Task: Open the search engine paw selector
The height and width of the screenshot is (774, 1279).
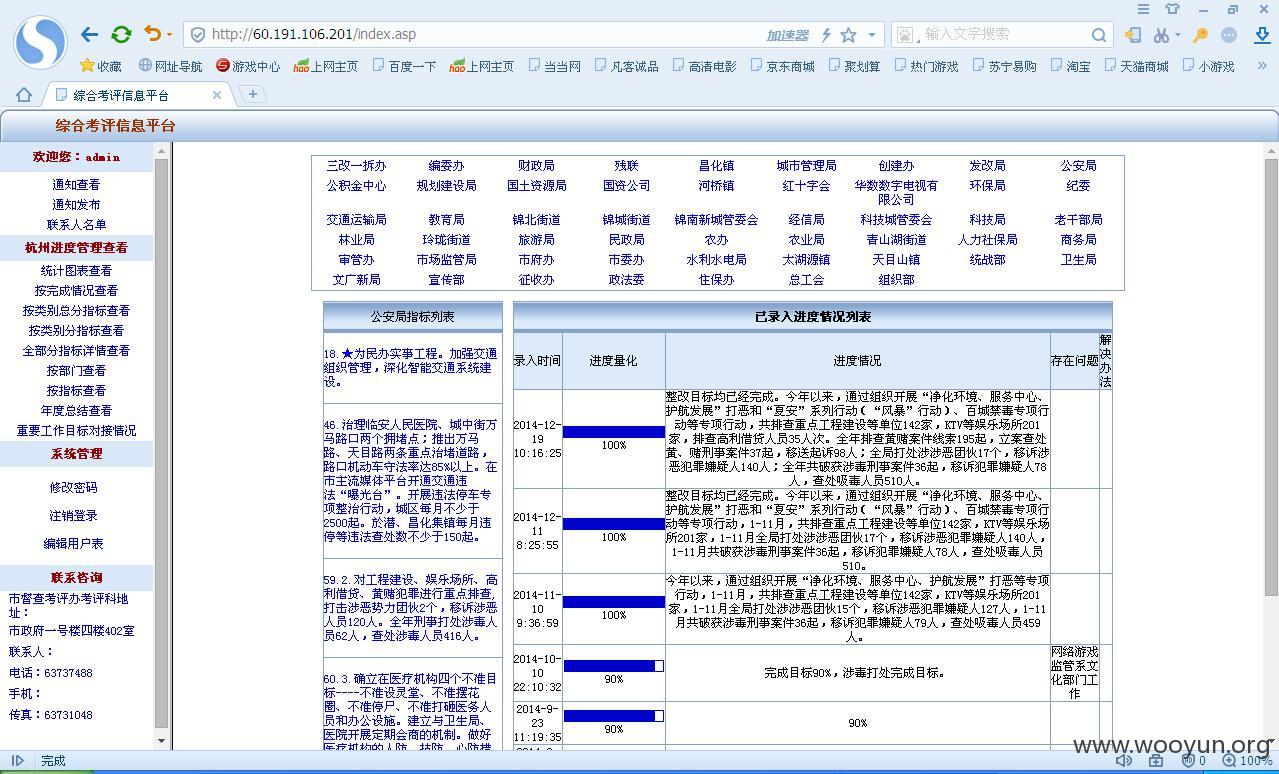Action: pos(907,35)
